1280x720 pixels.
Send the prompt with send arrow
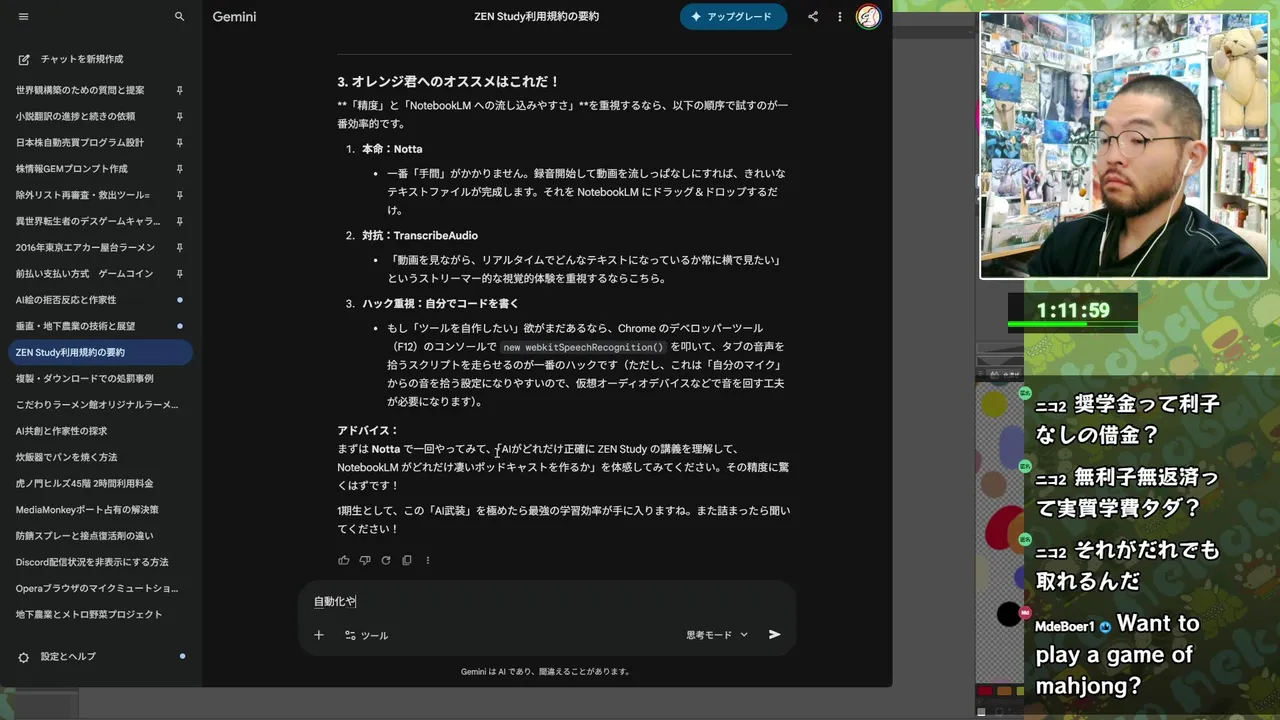774,634
